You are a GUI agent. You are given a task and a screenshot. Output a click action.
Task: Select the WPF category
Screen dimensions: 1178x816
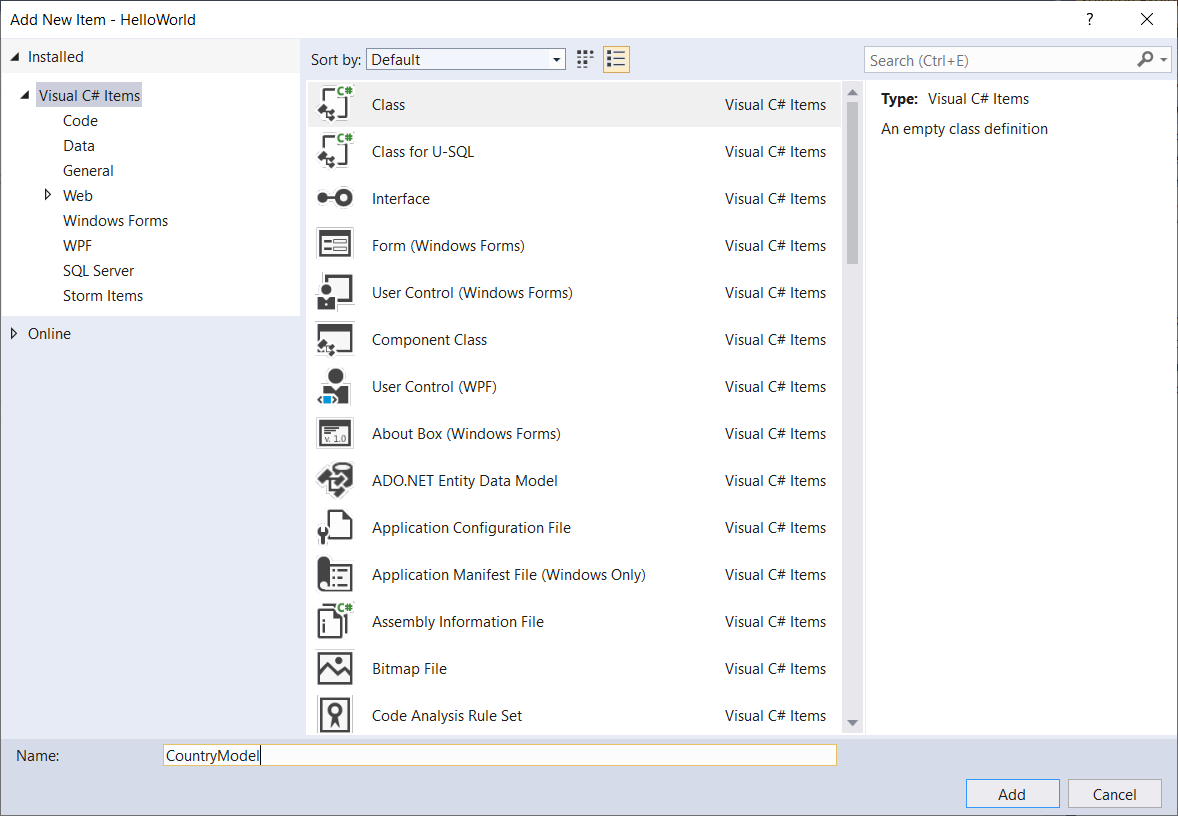pyautogui.click(x=77, y=245)
